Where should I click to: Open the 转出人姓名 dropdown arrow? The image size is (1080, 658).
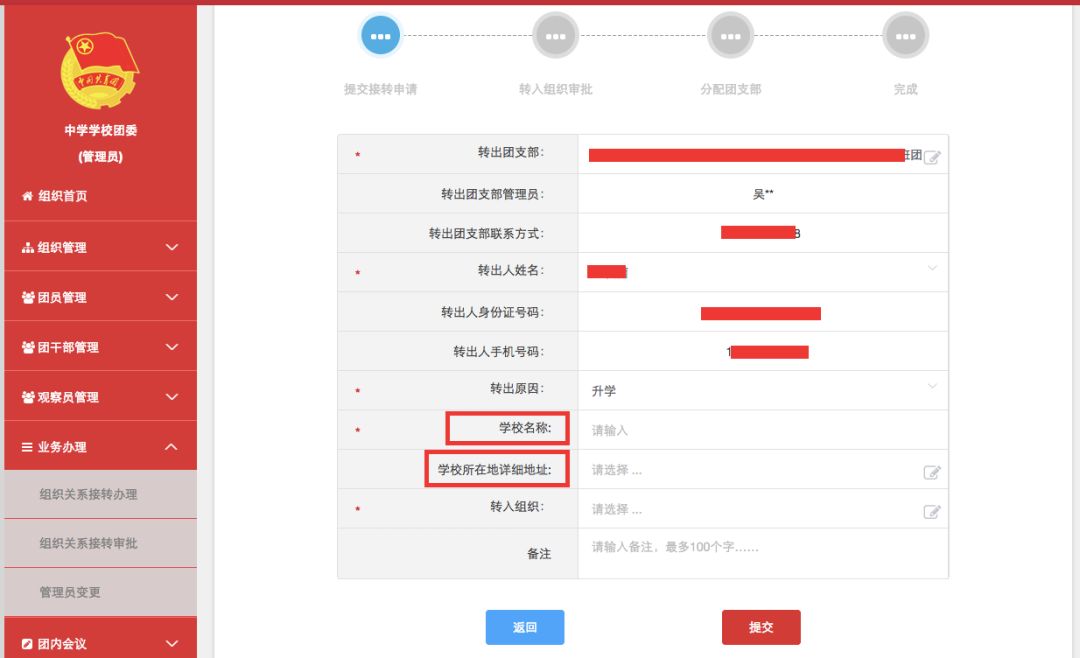pos(931,270)
